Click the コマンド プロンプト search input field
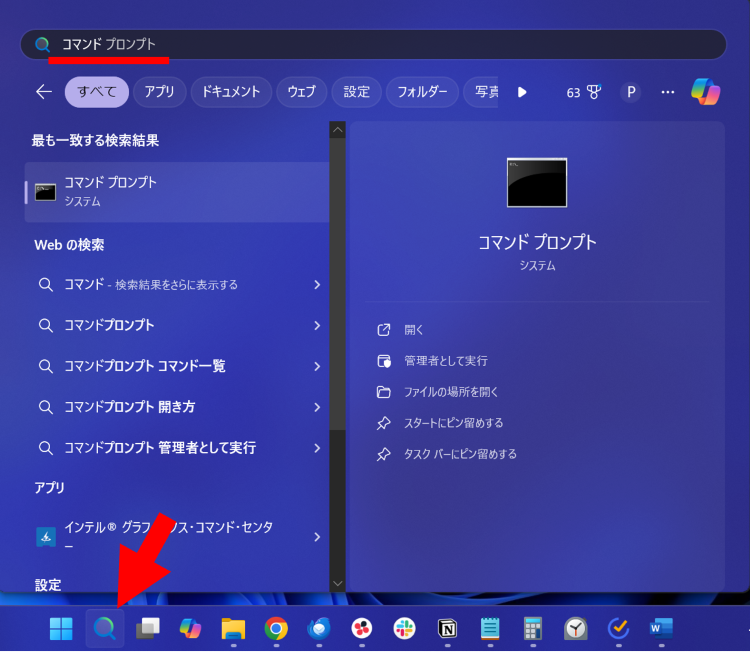 pos(373,44)
